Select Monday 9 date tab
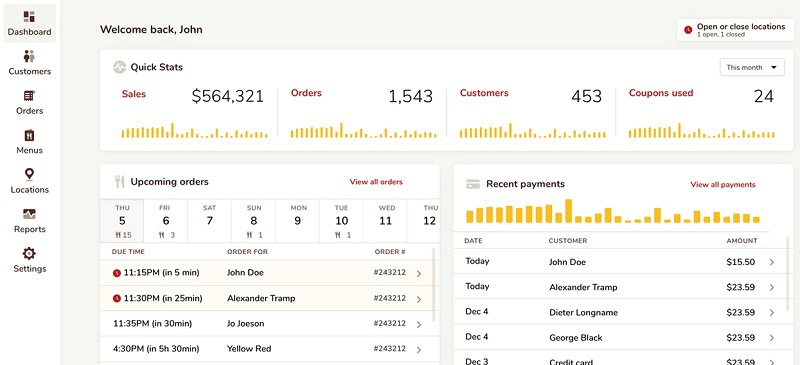 point(297,221)
